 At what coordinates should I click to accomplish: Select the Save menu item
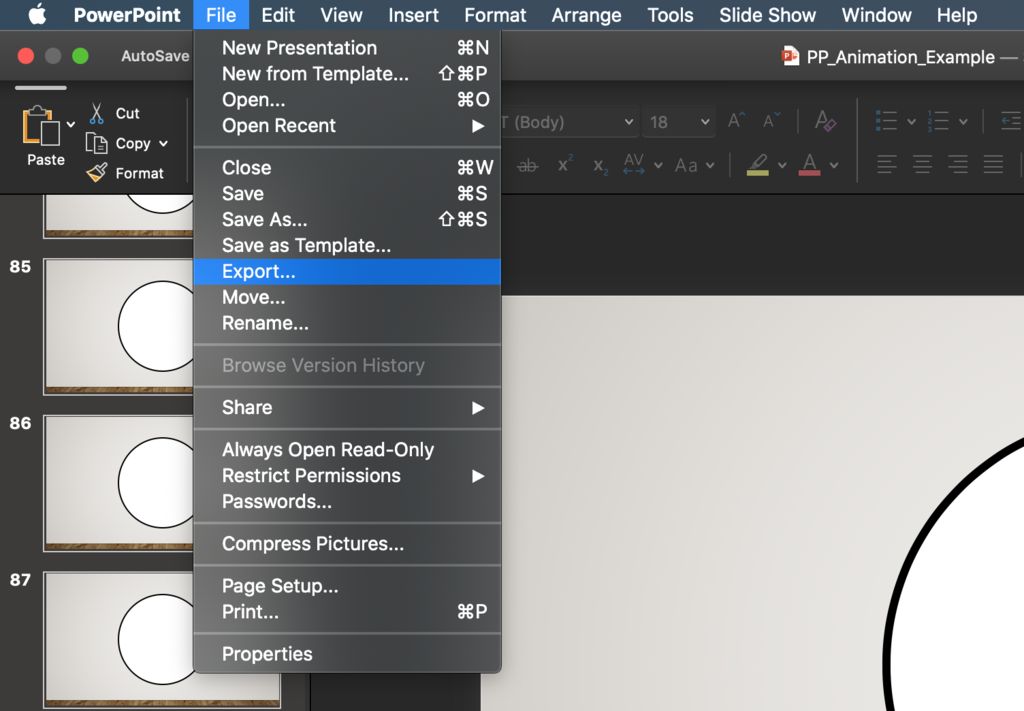347,194
